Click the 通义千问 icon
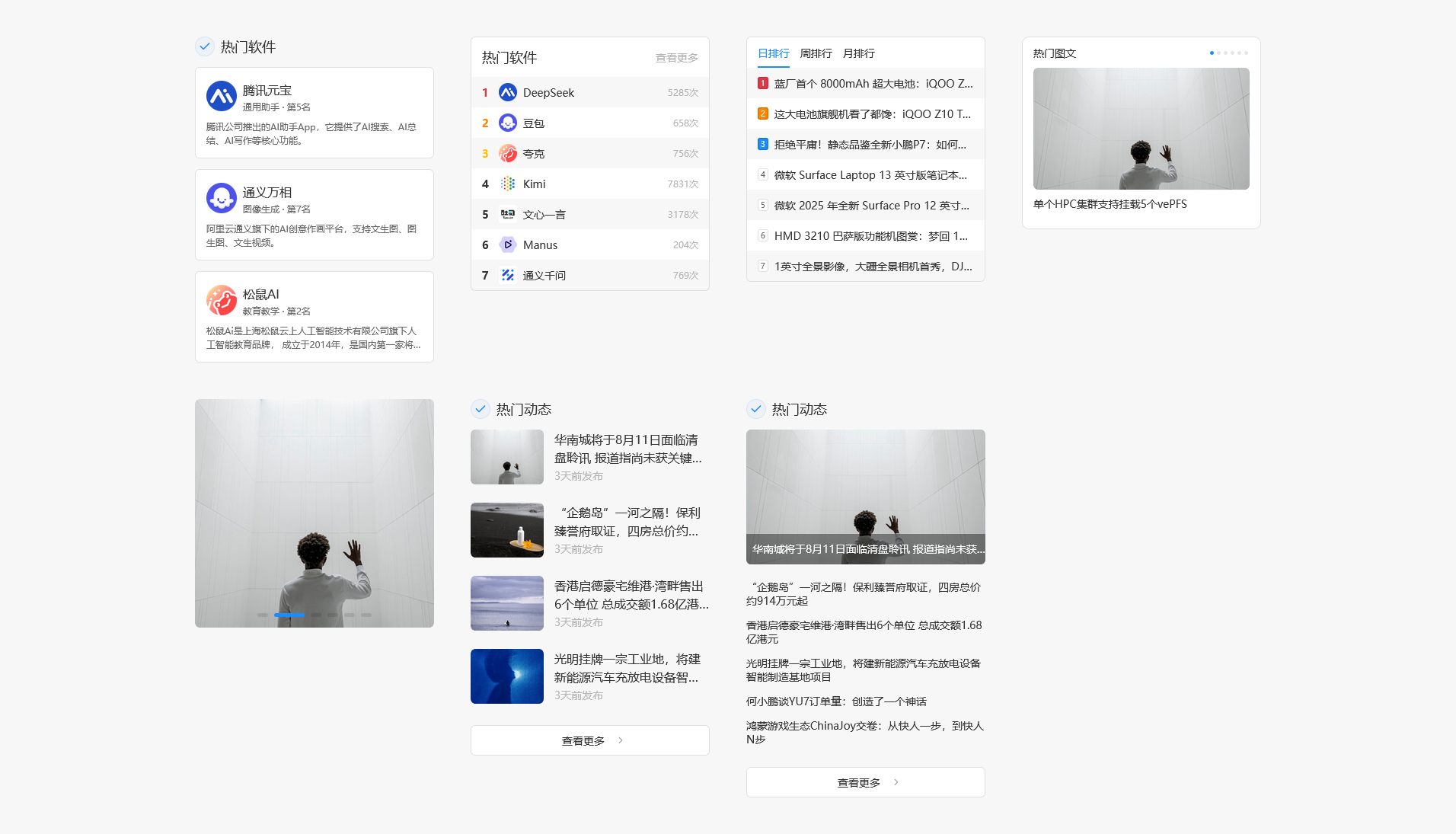 point(507,275)
